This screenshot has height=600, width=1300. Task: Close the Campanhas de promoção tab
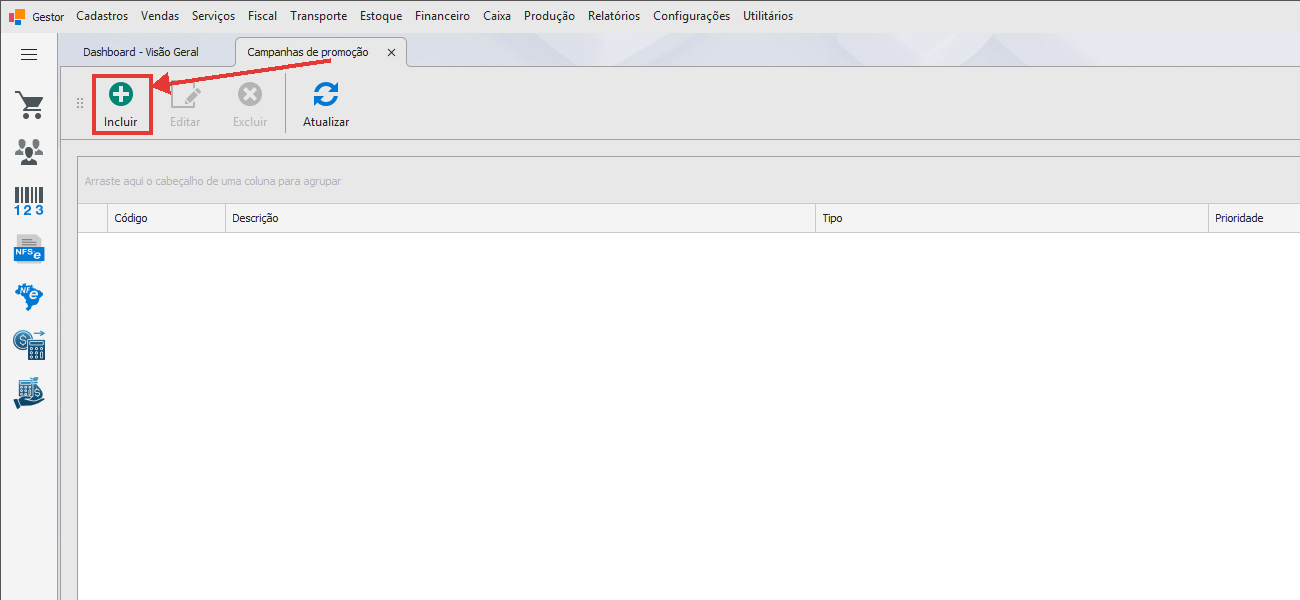coord(391,52)
